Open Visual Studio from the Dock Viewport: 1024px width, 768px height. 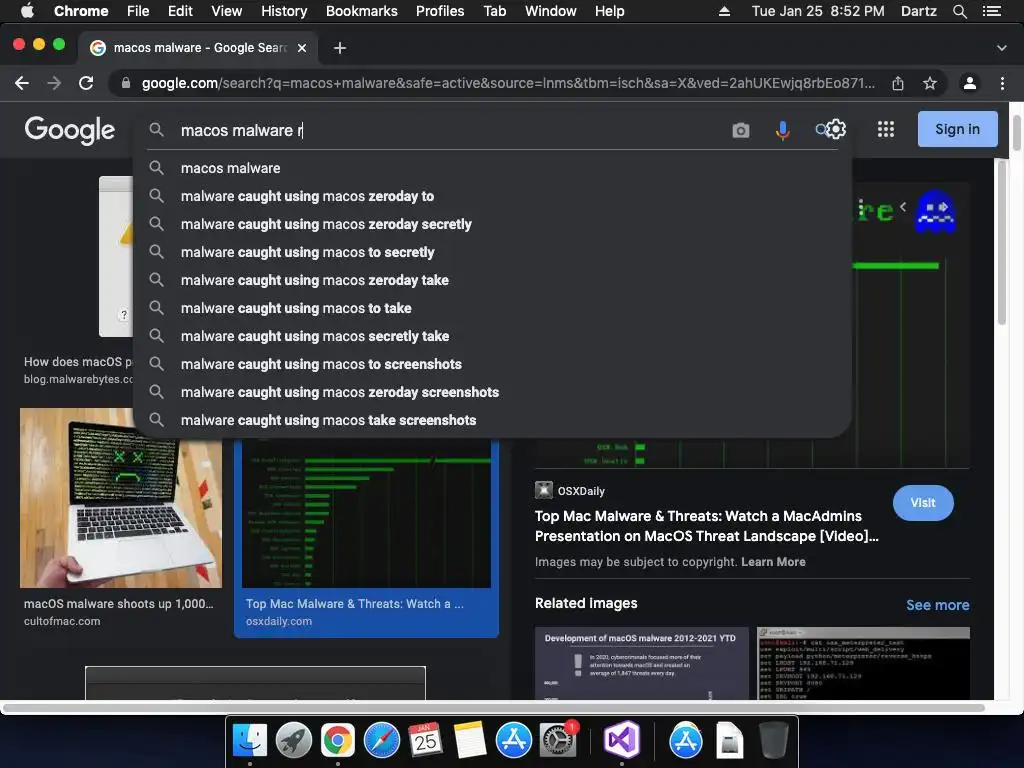[621, 740]
